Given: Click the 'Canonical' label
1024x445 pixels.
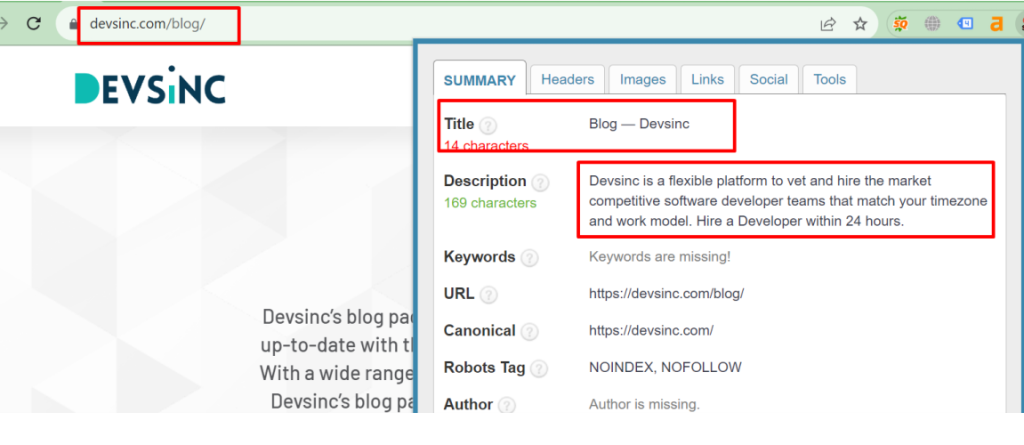Looking at the screenshot, I should [480, 331].
